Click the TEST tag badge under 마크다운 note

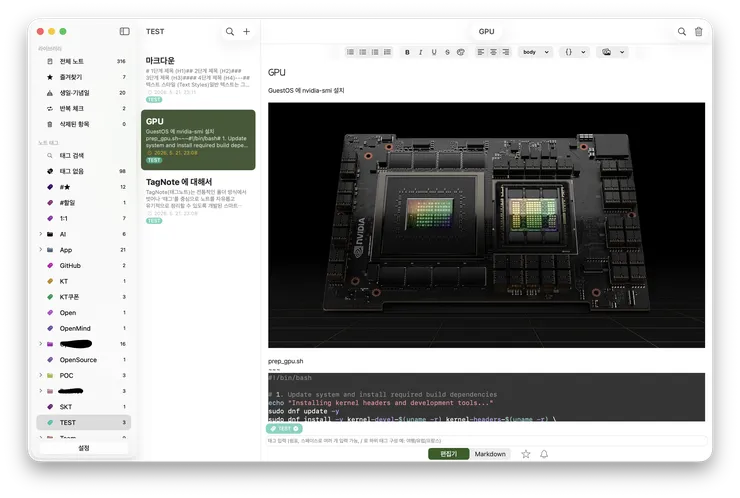[154, 100]
